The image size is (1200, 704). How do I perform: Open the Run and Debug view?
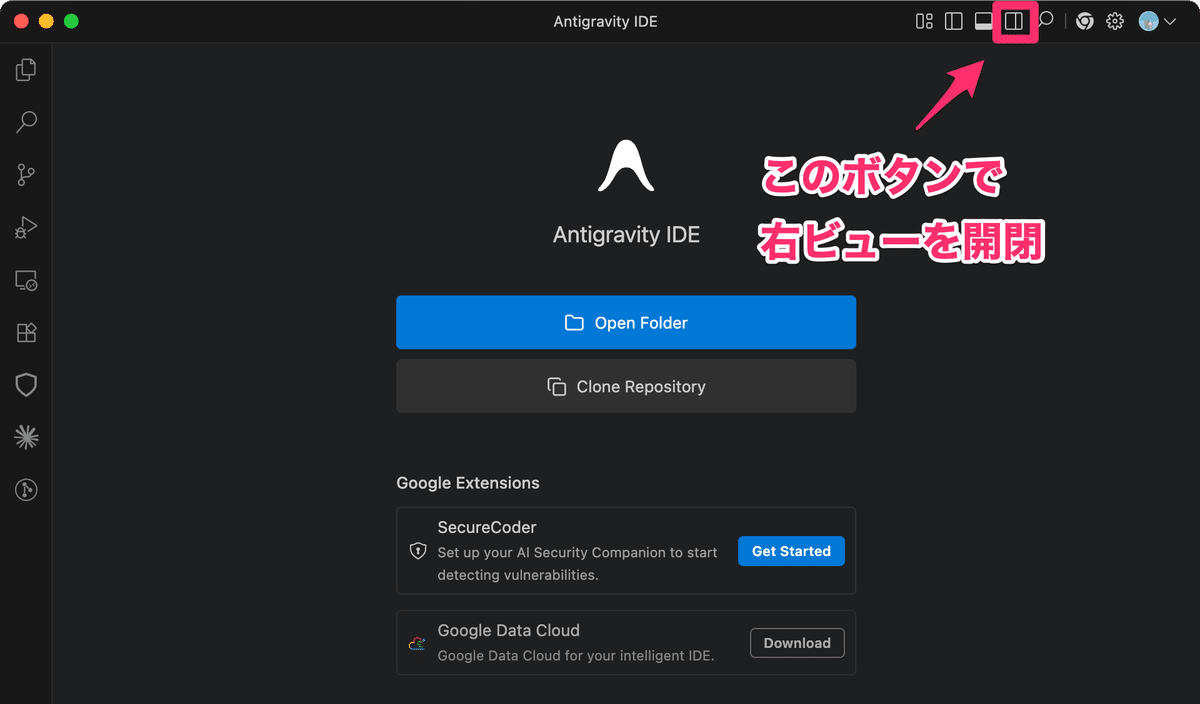[26, 228]
